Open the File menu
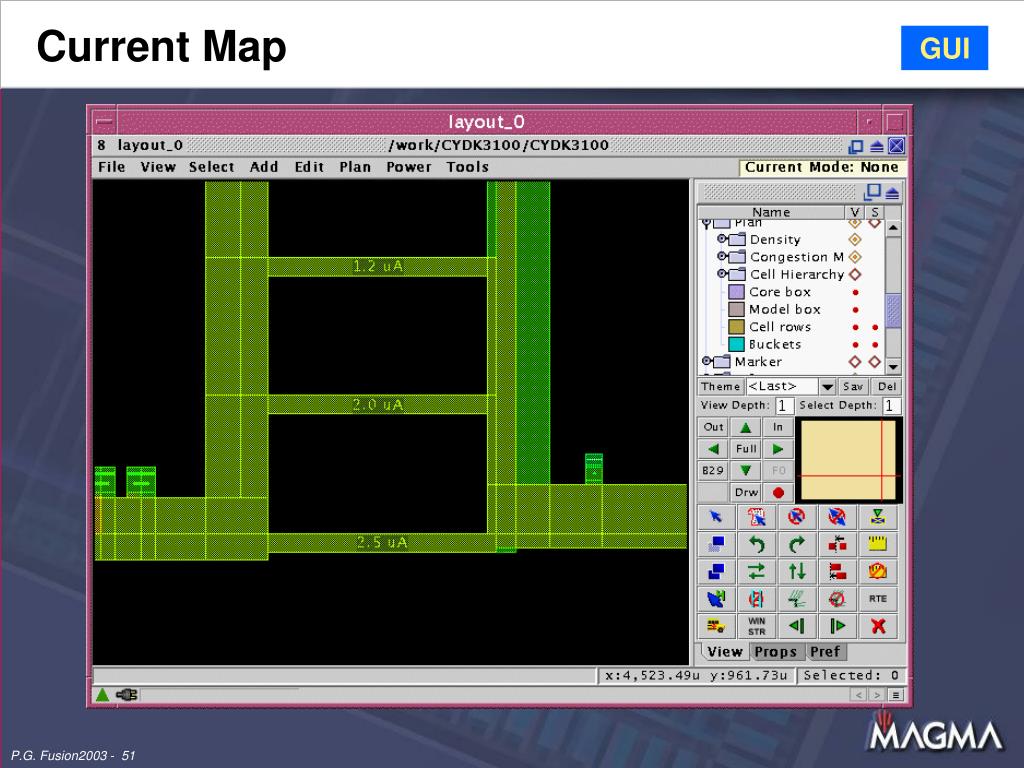The height and width of the screenshot is (768, 1024). [112, 167]
